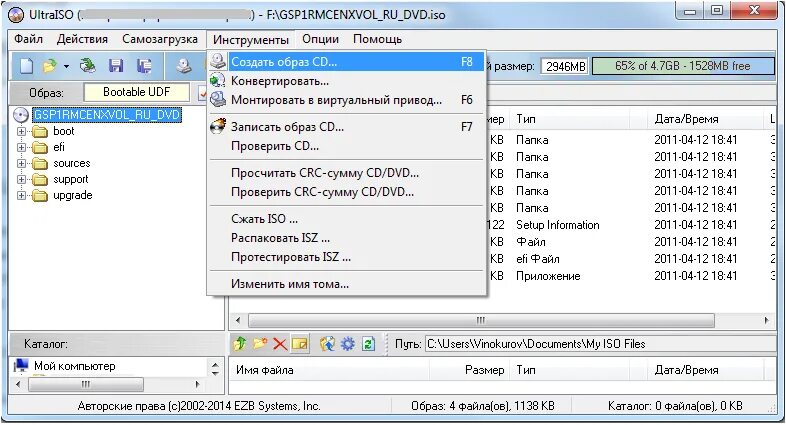Choose Монтировать в виртуальный привод…
Screen dimensions: 786x425
pyautogui.click(x=346, y=100)
